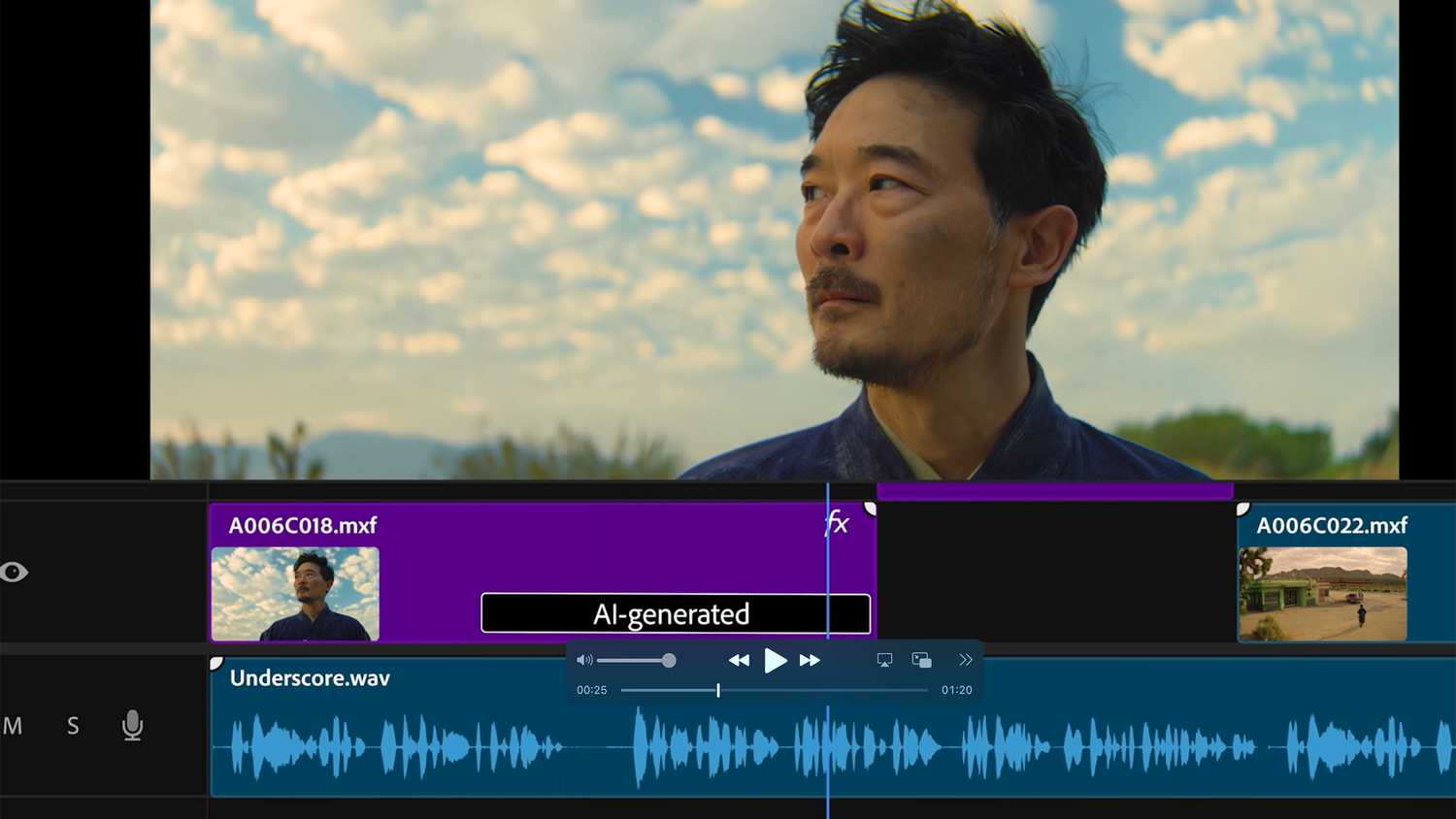Viewport: 1456px width, 819px height.
Task: Toggle video track visibility with the eye icon
Action: tap(15, 573)
